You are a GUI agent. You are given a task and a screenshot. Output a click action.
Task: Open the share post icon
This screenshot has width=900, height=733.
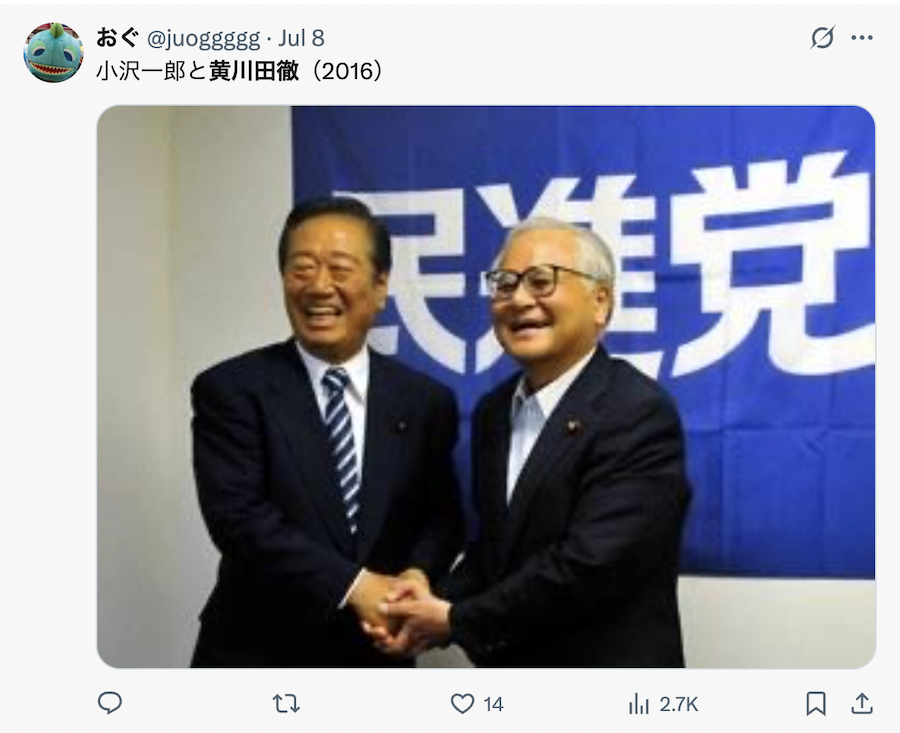(862, 704)
